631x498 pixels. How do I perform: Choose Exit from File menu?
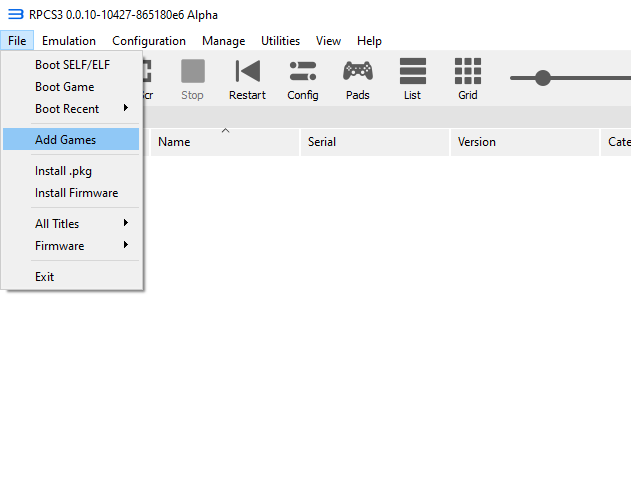point(71,277)
